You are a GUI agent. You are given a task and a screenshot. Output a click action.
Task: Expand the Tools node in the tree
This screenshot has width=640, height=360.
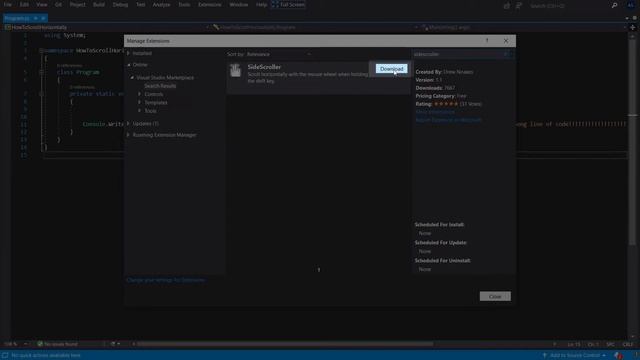pyautogui.click(x=140, y=111)
